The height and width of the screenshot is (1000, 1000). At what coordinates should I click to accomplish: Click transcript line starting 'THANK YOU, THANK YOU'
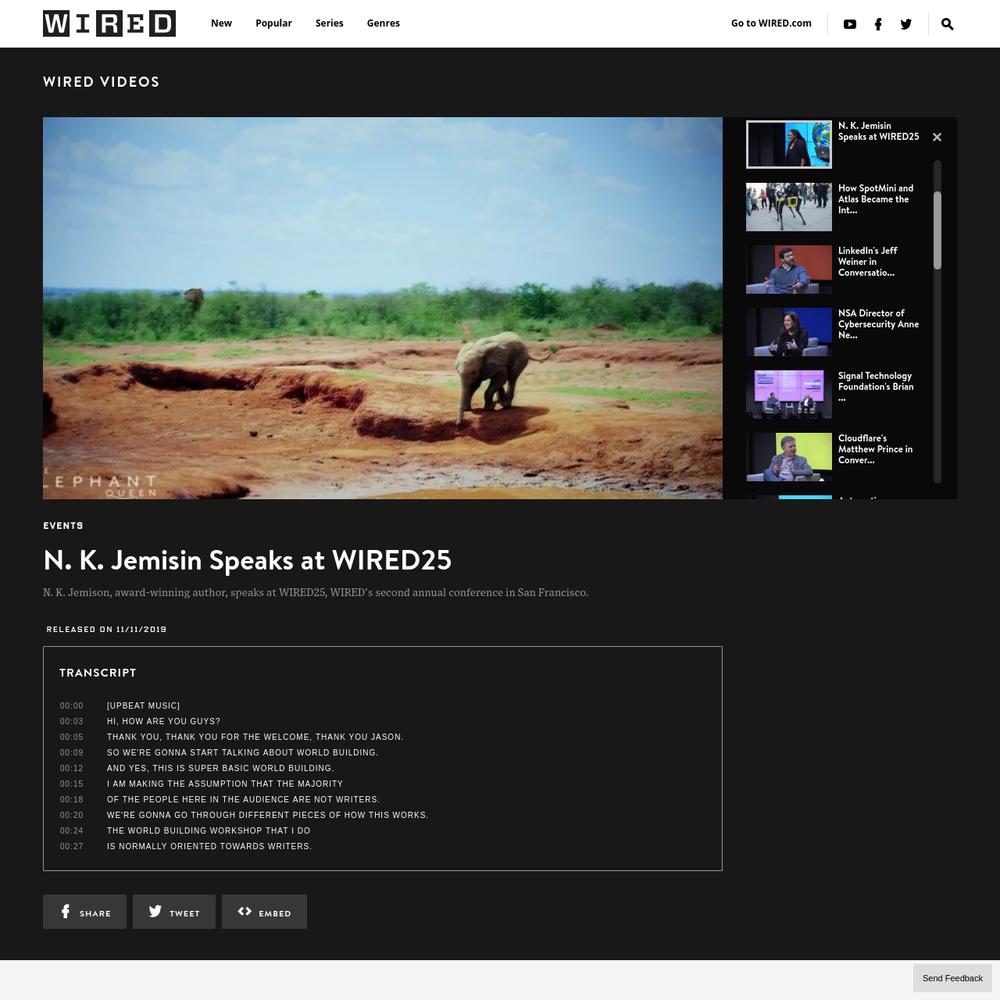pos(255,737)
